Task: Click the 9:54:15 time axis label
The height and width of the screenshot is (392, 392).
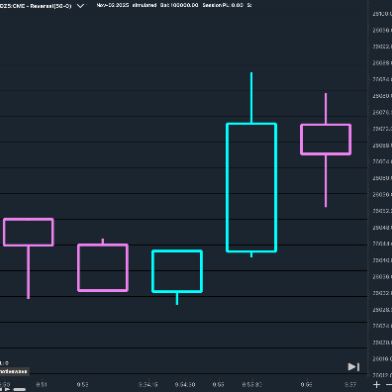Action: tap(148, 385)
